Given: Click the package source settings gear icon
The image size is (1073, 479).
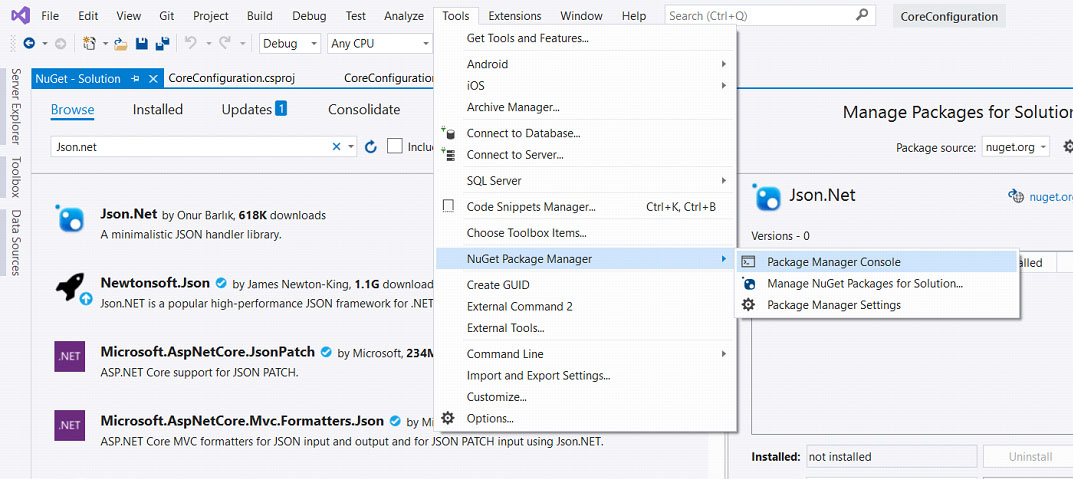Looking at the screenshot, I should (x=1068, y=146).
